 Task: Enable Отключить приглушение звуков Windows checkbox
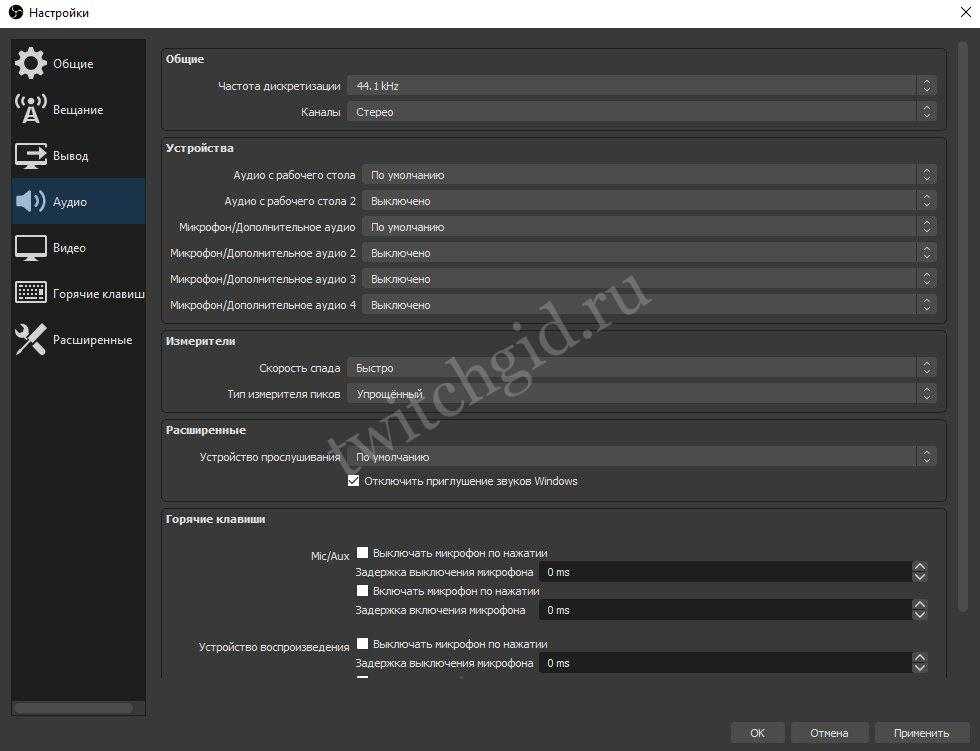354,480
